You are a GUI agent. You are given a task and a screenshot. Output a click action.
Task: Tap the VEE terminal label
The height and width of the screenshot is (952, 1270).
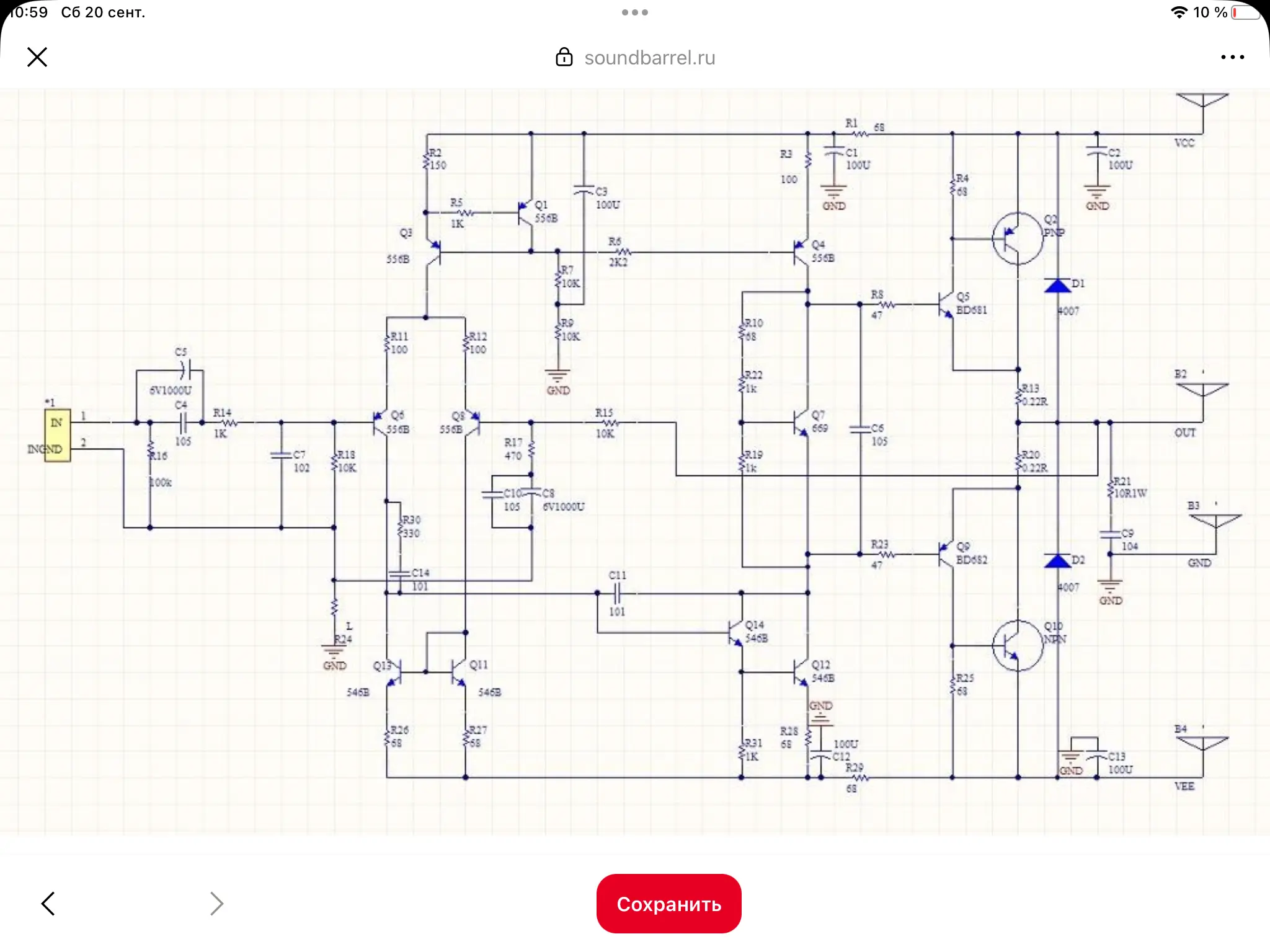tap(1184, 786)
